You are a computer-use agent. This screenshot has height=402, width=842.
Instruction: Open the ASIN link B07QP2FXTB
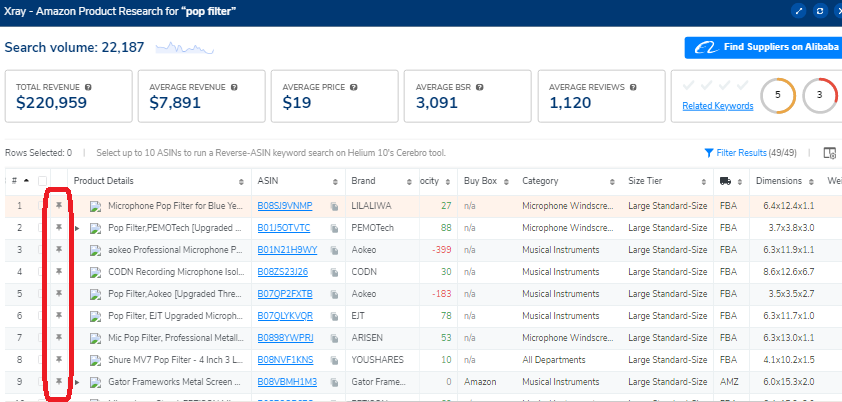click(x=285, y=294)
